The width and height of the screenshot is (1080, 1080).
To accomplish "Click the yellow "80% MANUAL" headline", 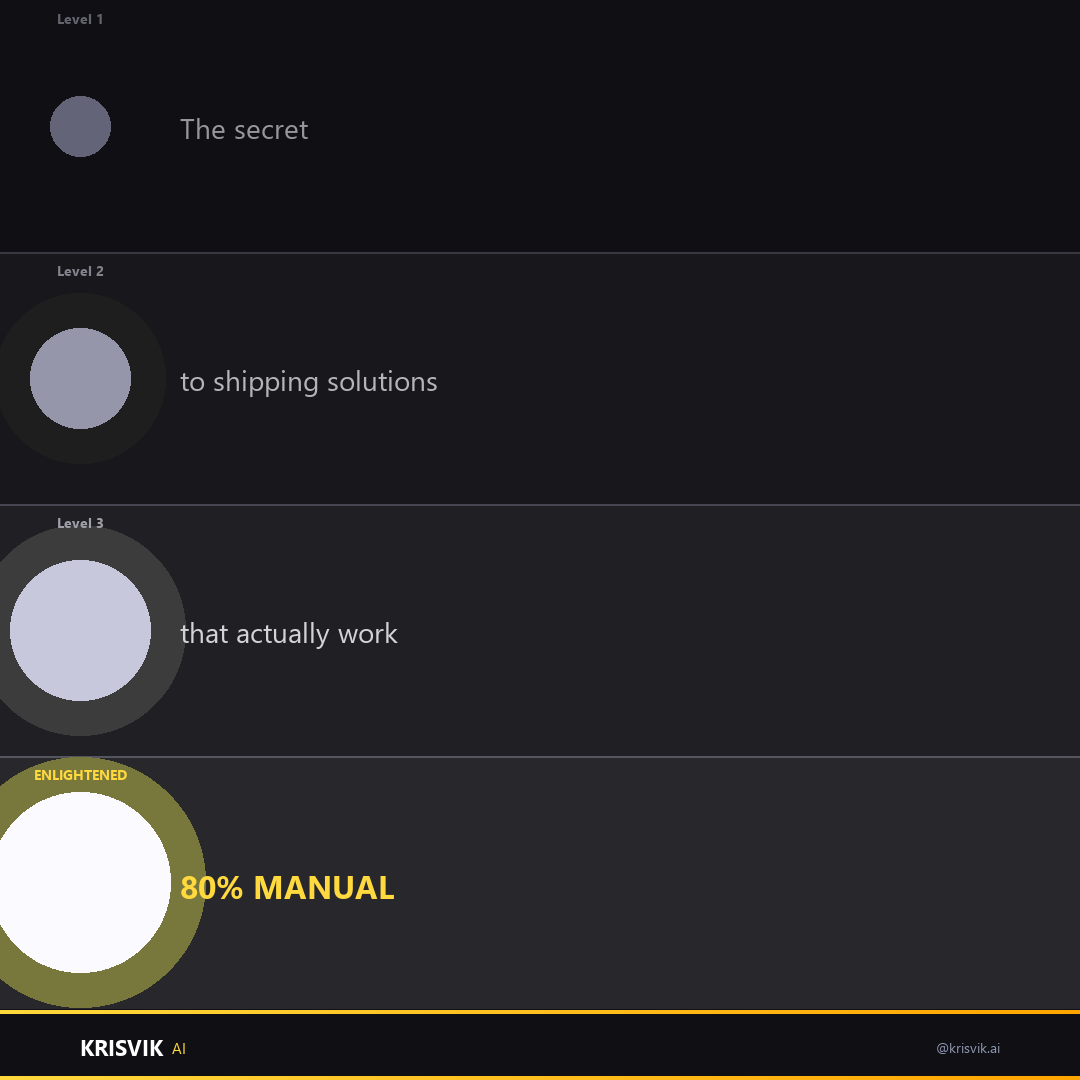I will point(287,888).
